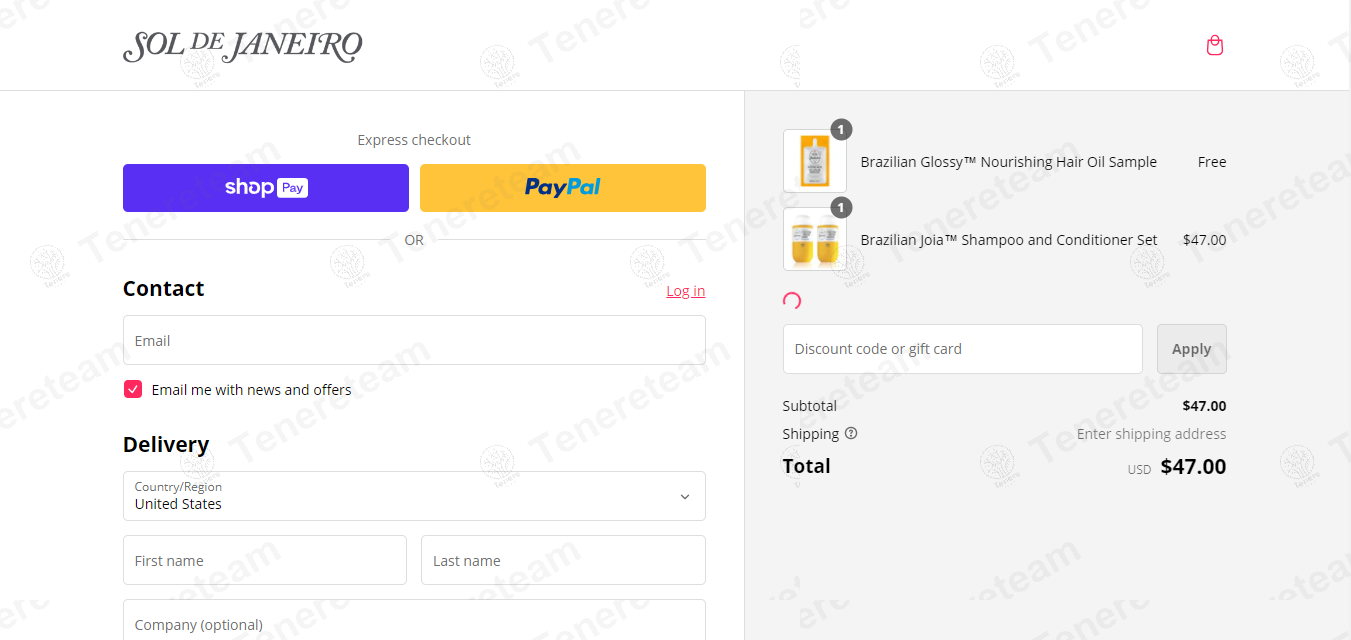The width and height of the screenshot is (1351, 640).
Task: Pay with PayPal express checkout
Action: [x=562, y=188]
